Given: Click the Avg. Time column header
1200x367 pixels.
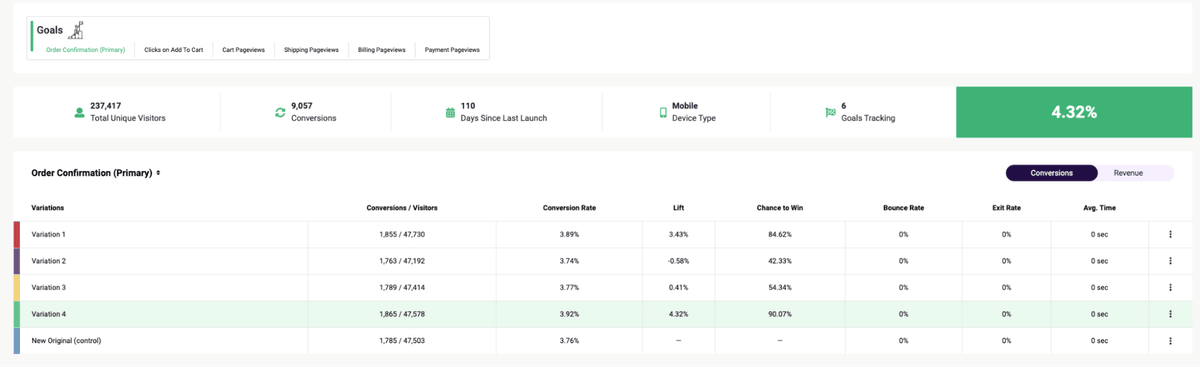Looking at the screenshot, I should click(x=1099, y=208).
